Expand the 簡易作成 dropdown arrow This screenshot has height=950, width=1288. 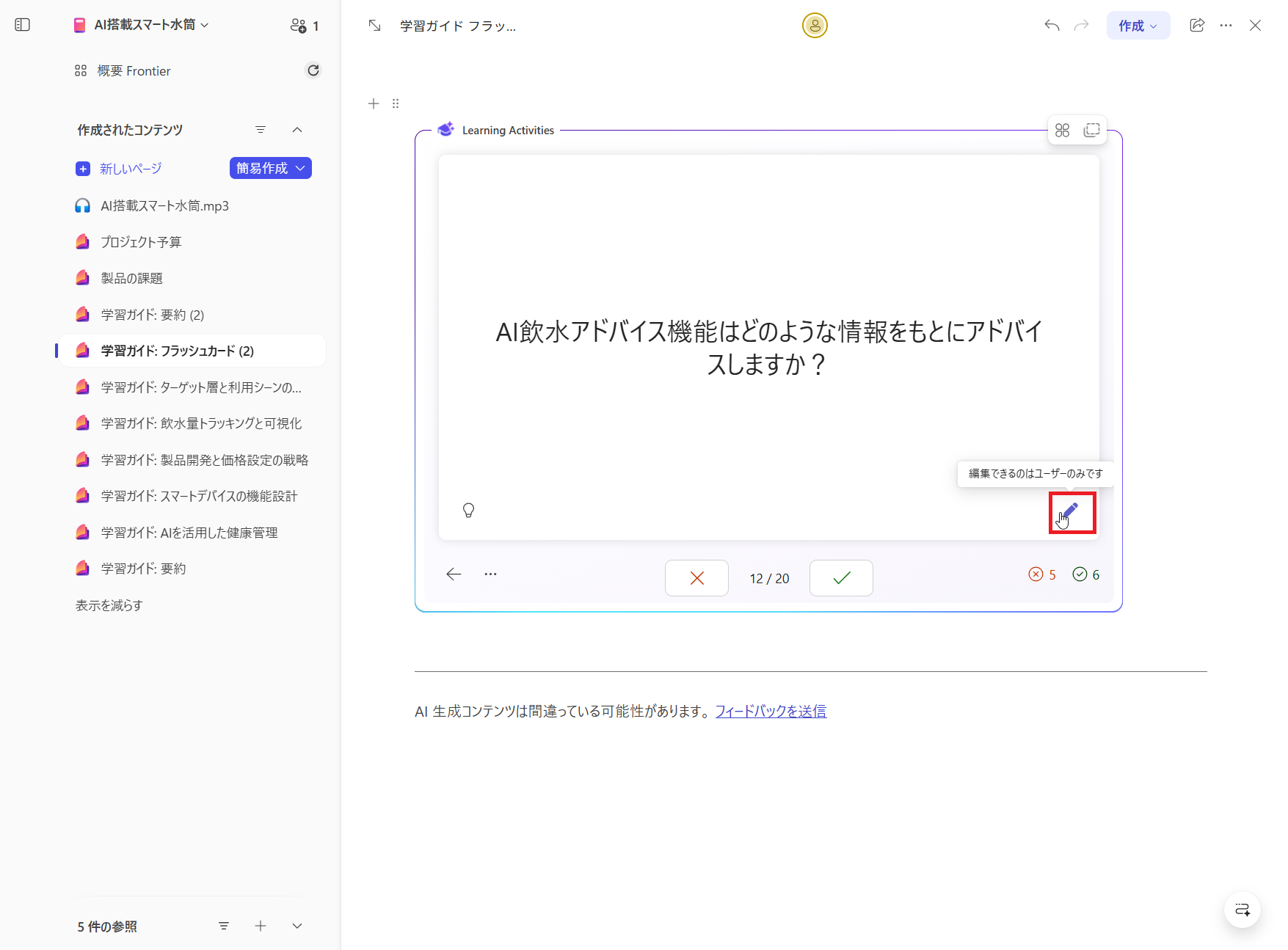[x=299, y=168]
